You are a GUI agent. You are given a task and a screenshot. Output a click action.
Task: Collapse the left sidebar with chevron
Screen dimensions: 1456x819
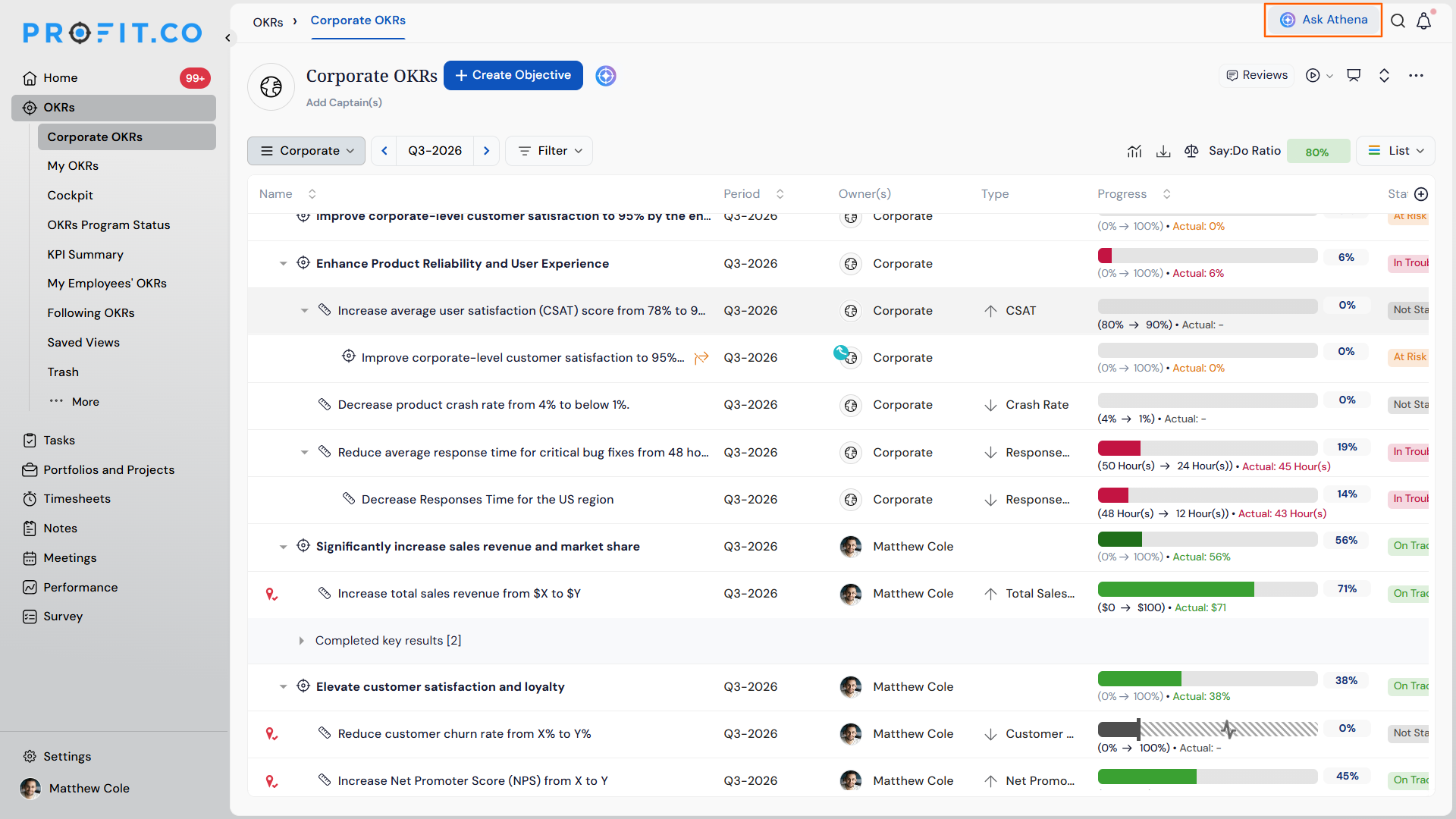tap(227, 37)
